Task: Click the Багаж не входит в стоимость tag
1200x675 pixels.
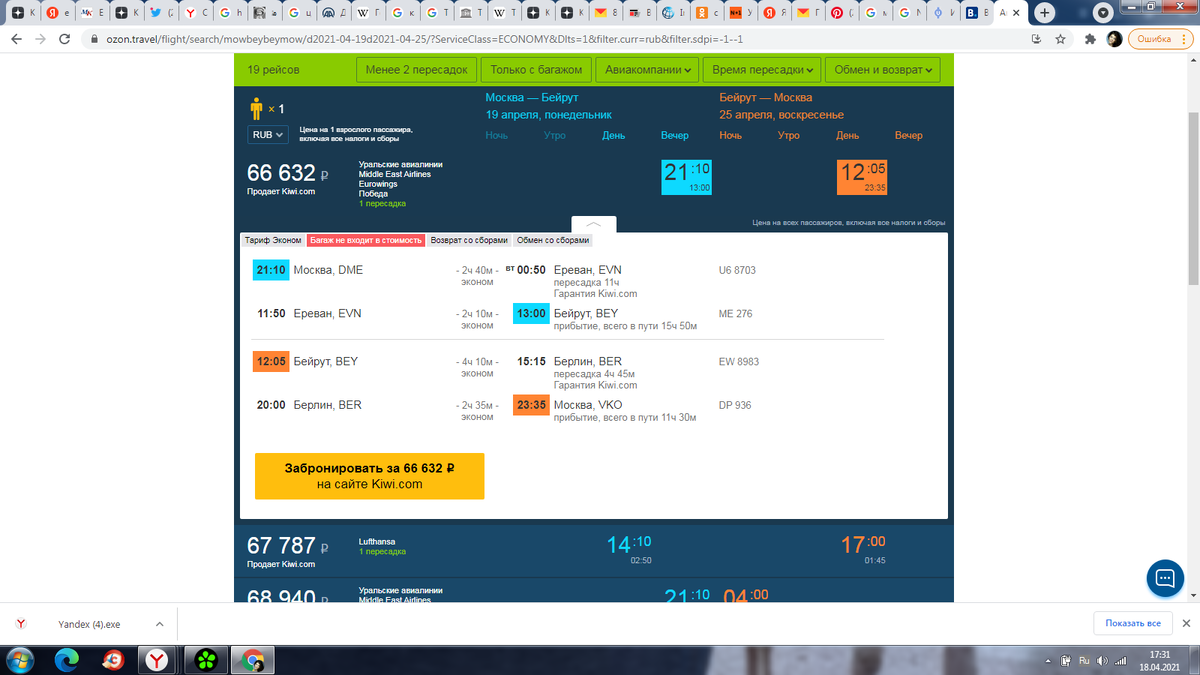Action: (x=366, y=241)
